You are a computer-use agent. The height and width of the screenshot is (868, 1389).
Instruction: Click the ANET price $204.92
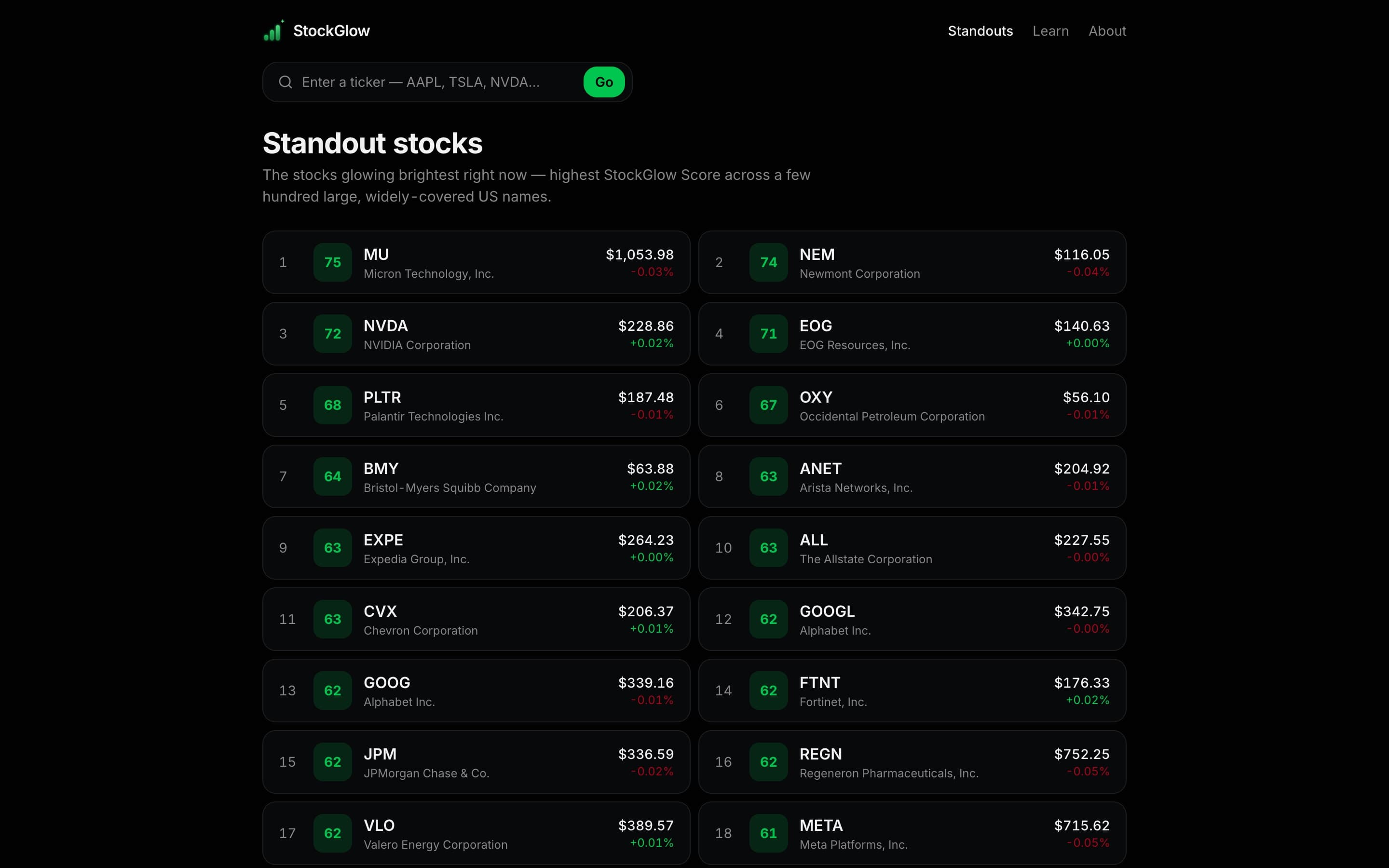[x=1081, y=468]
